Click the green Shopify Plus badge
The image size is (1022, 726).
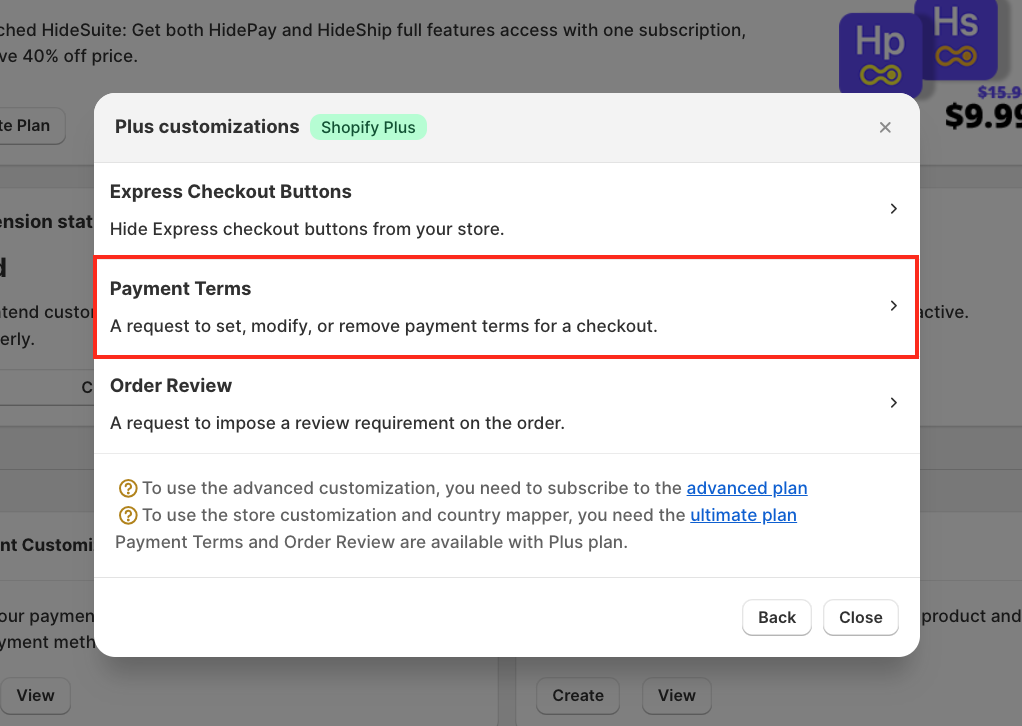[368, 128]
